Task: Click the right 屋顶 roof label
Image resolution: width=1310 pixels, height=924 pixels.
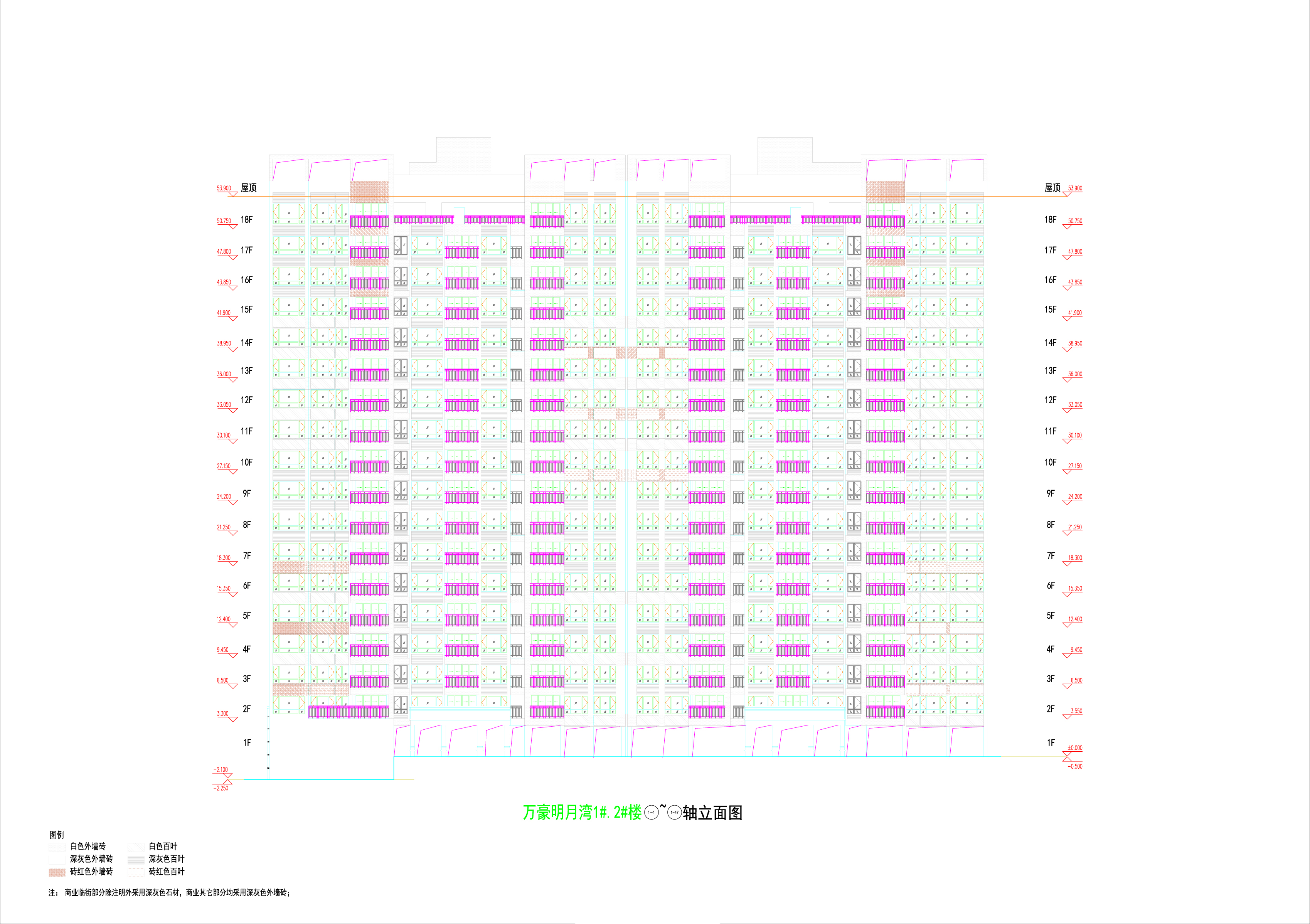Action: [x=1052, y=188]
